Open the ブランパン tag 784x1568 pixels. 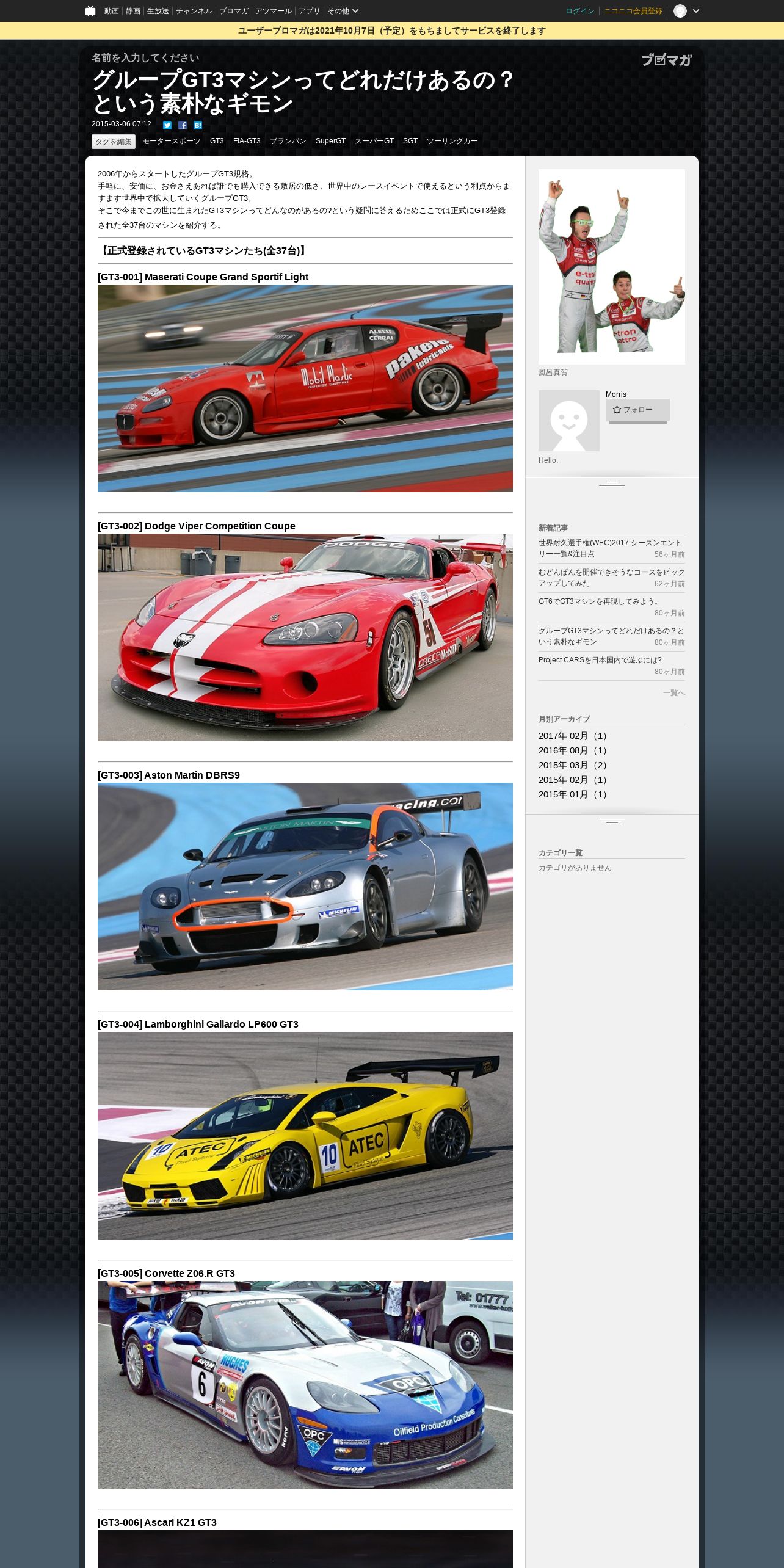[288, 141]
